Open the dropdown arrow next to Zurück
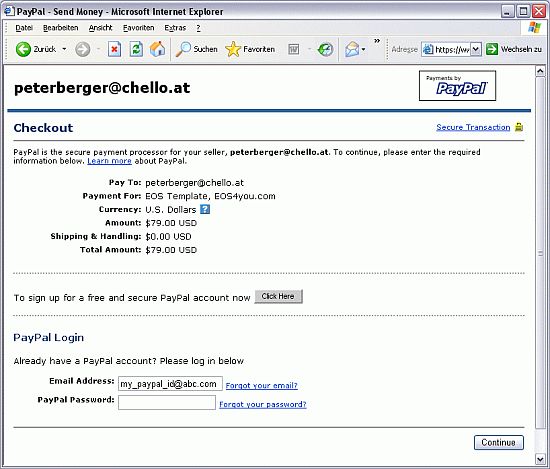Screen dimensions: 550x469 pyautogui.click(x=64, y=49)
